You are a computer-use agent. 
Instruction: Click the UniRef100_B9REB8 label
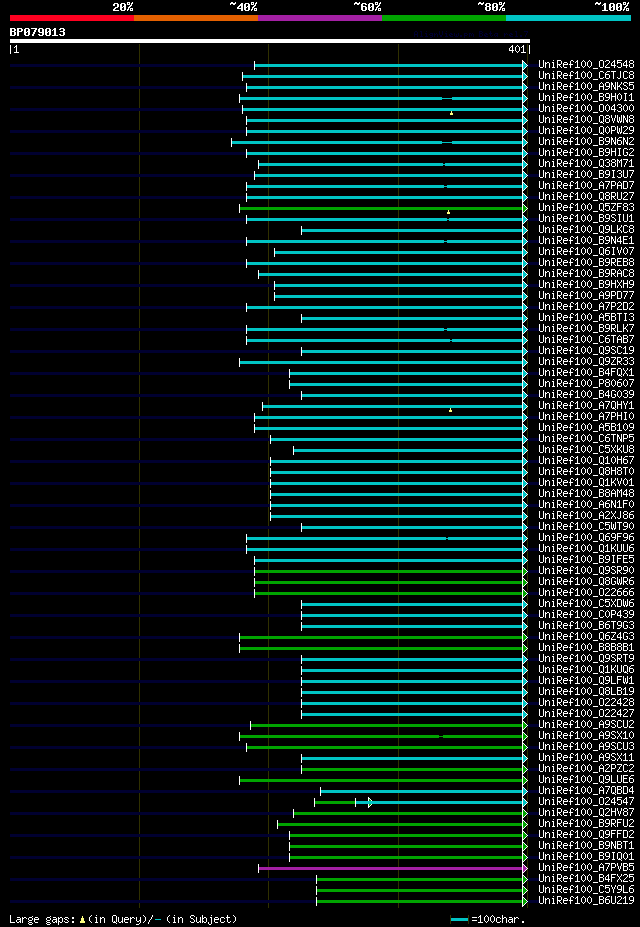[586, 263]
